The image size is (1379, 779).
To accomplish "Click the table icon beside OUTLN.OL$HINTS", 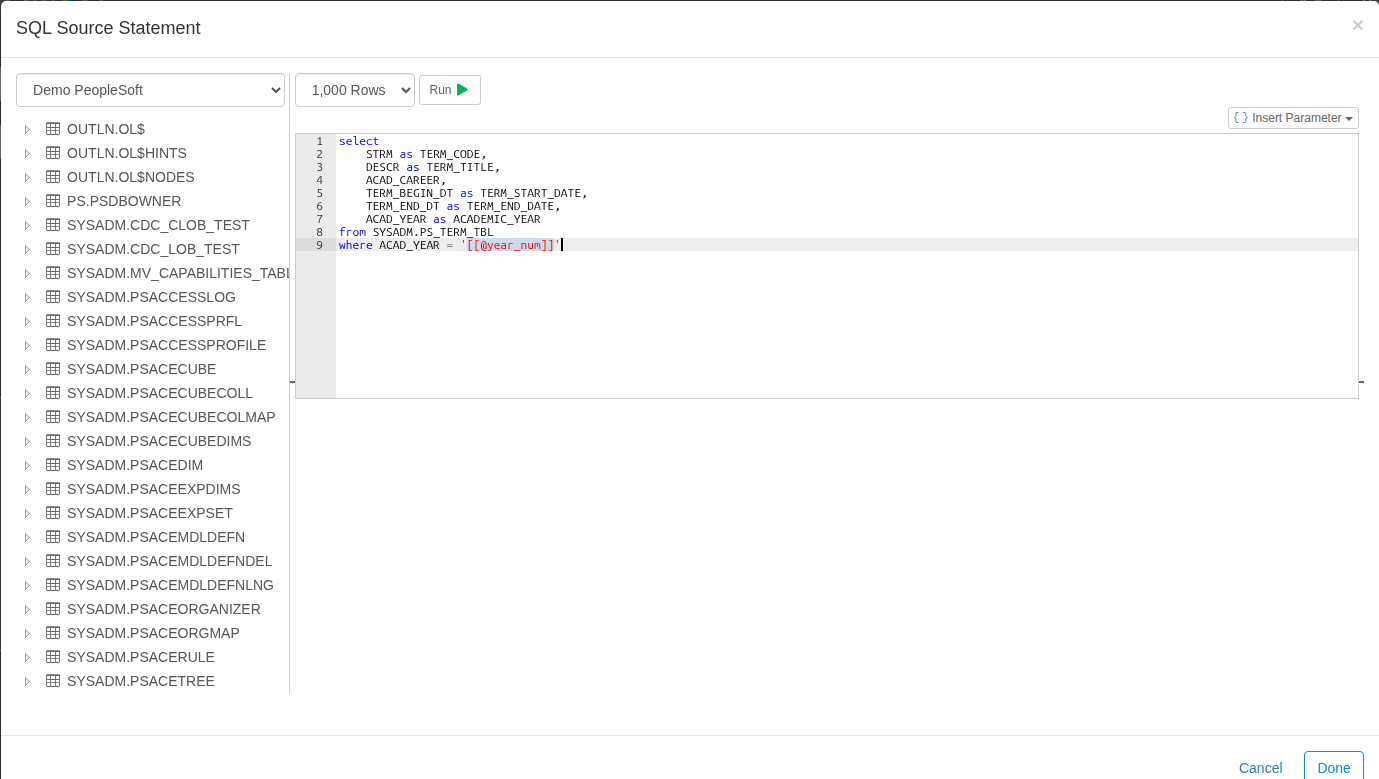I will (53, 153).
